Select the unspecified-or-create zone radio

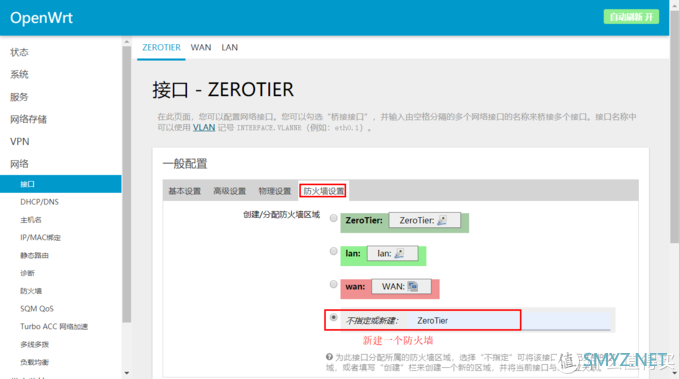333,317
